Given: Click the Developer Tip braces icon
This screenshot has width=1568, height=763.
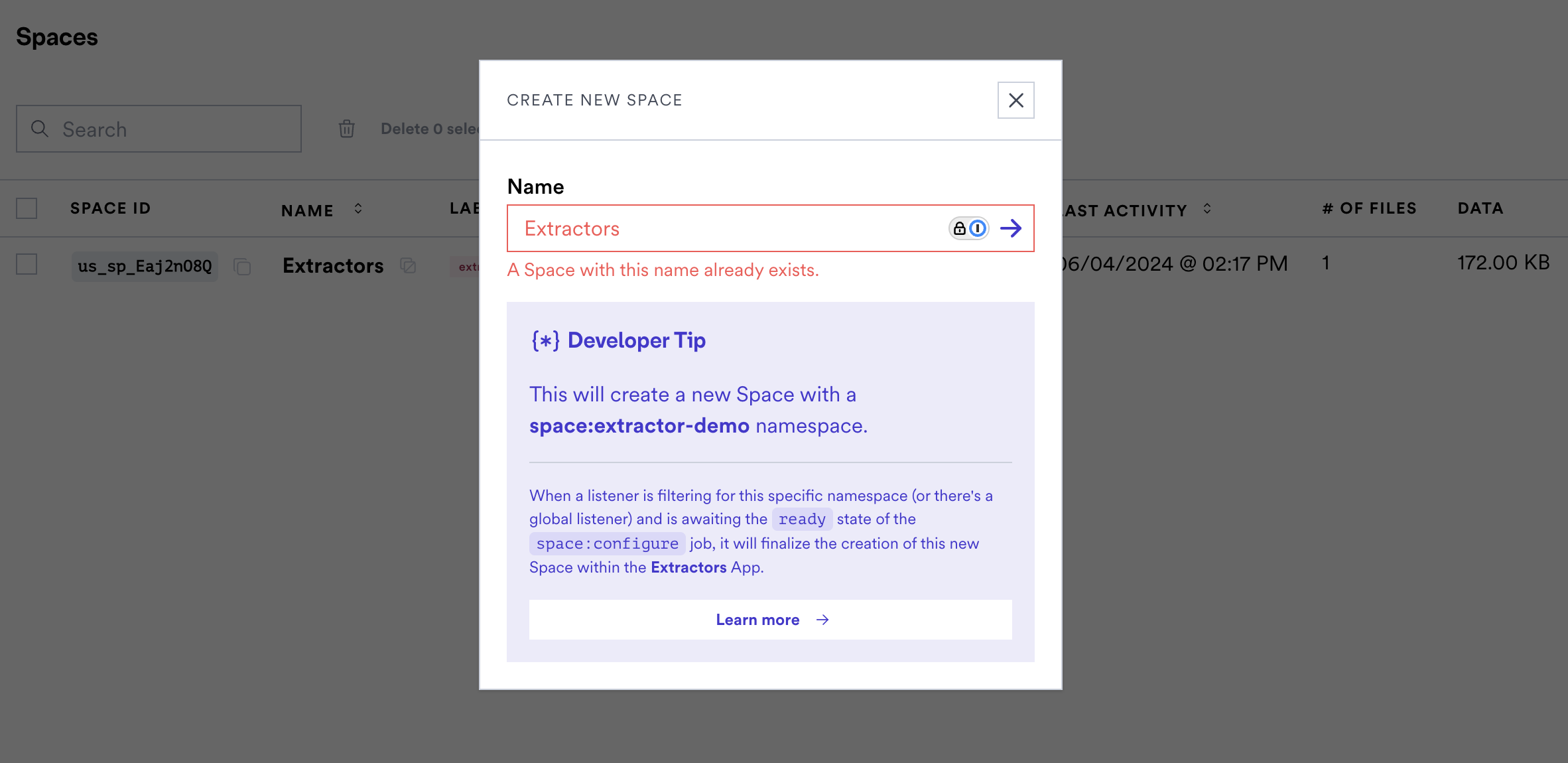Looking at the screenshot, I should click(x=545, y=341).
